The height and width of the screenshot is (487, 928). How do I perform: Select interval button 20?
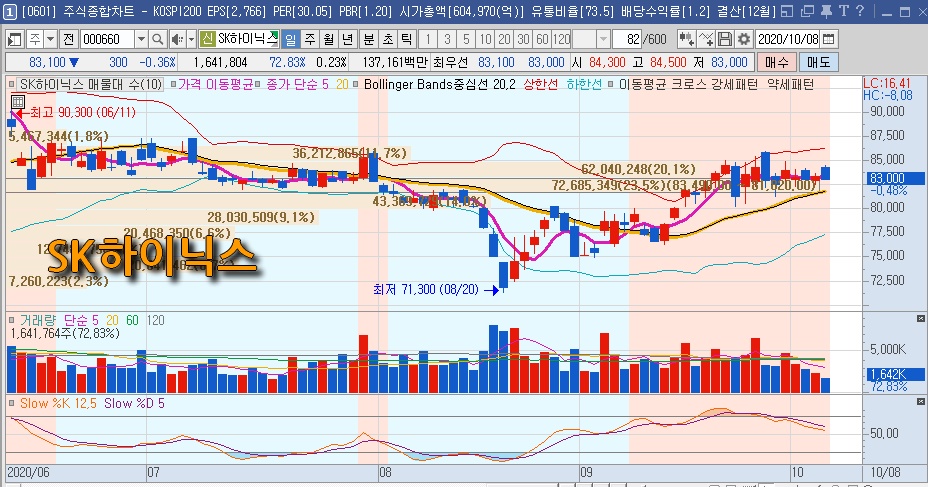click(504, 40)
